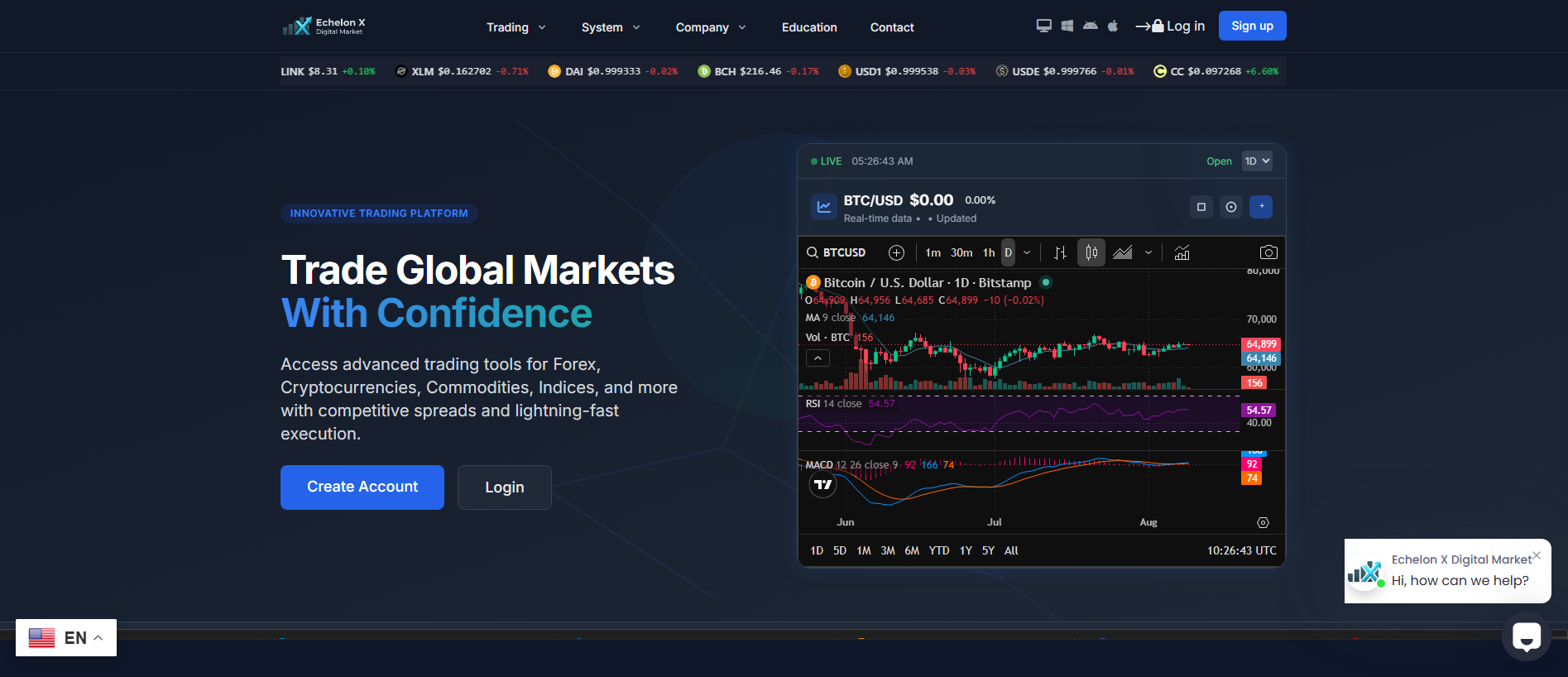Click the Log in link
This screenshot has height=677, width=1568.
pos(1170,26)
